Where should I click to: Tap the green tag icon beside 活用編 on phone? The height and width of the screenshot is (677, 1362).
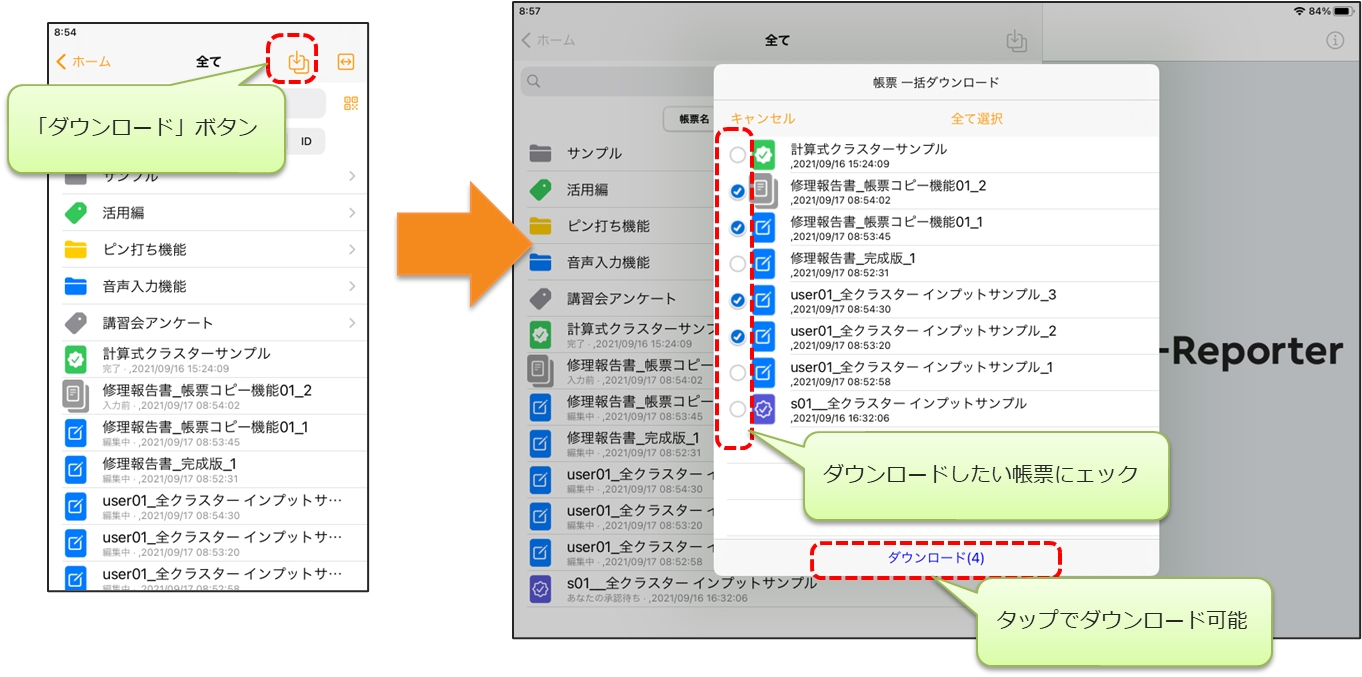[76, 213]
